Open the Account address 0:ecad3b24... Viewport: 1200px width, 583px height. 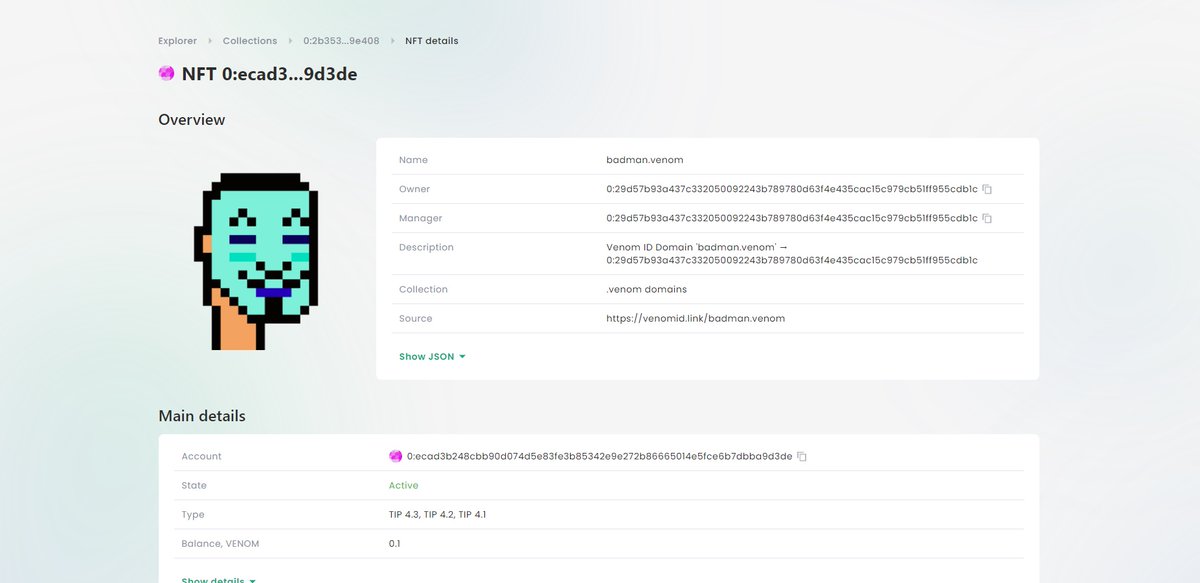[599, 456]
